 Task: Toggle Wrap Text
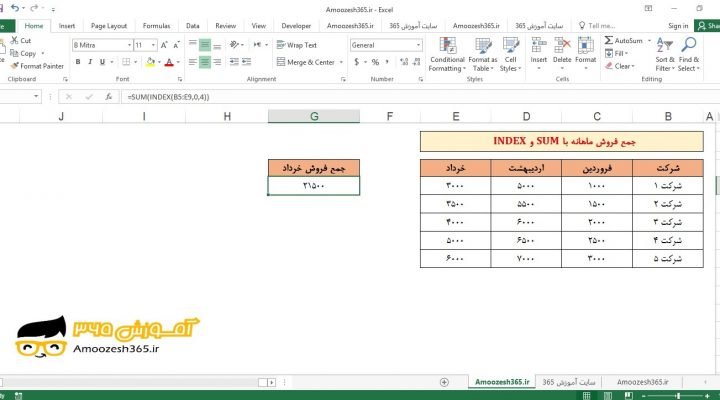(x=297, y=45)
